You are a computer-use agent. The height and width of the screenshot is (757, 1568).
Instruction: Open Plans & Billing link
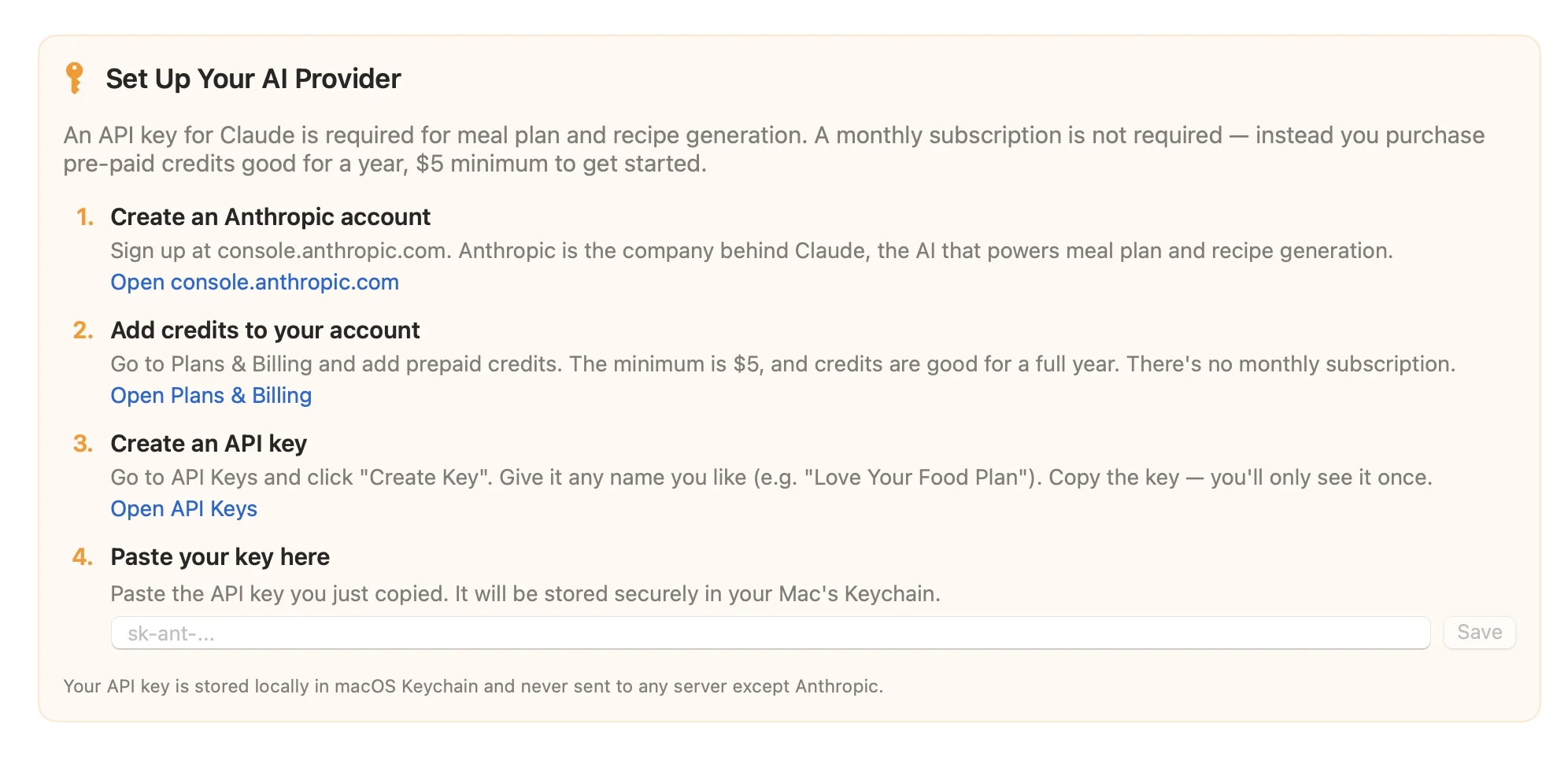pyautogui.click(x=210, y=395)
